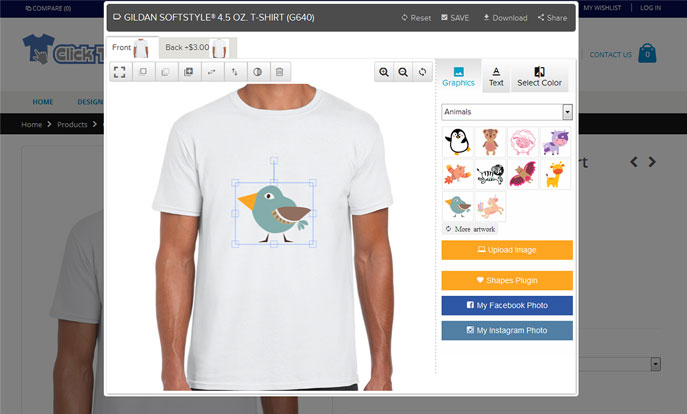Select the bird graphic on the shirt
This screenshot has height=414, width=687.
point(274,213)
